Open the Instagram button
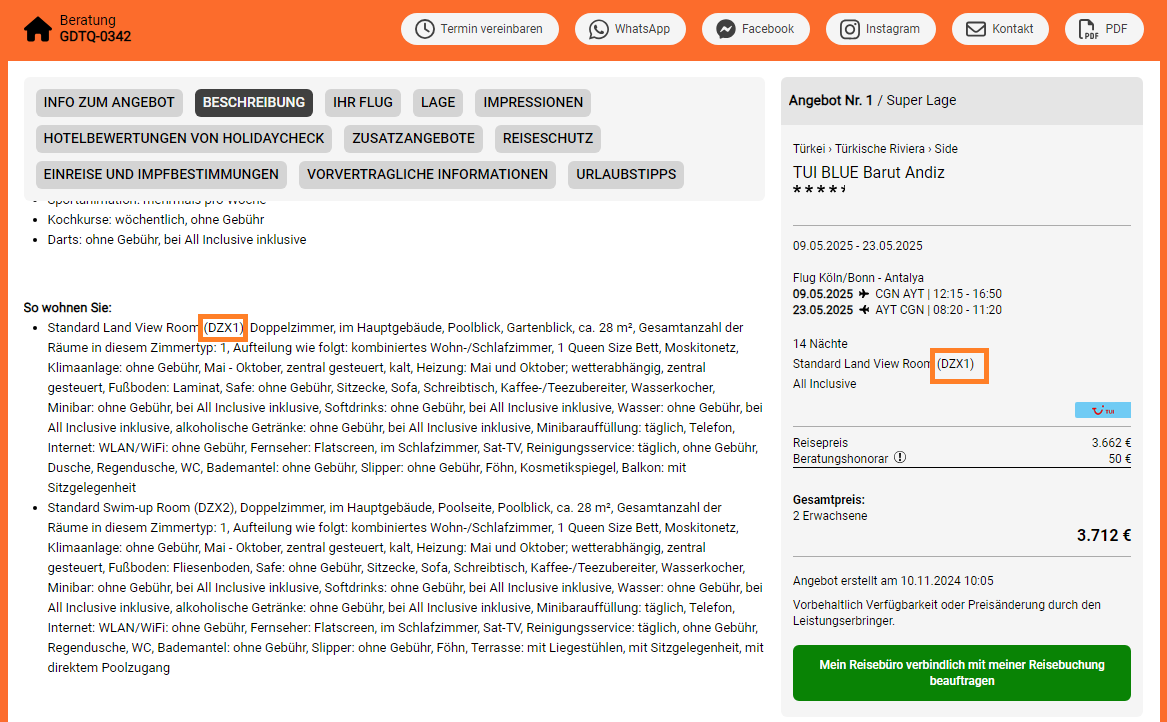This screenshot has width=1167, height=722. coord(880,29)
